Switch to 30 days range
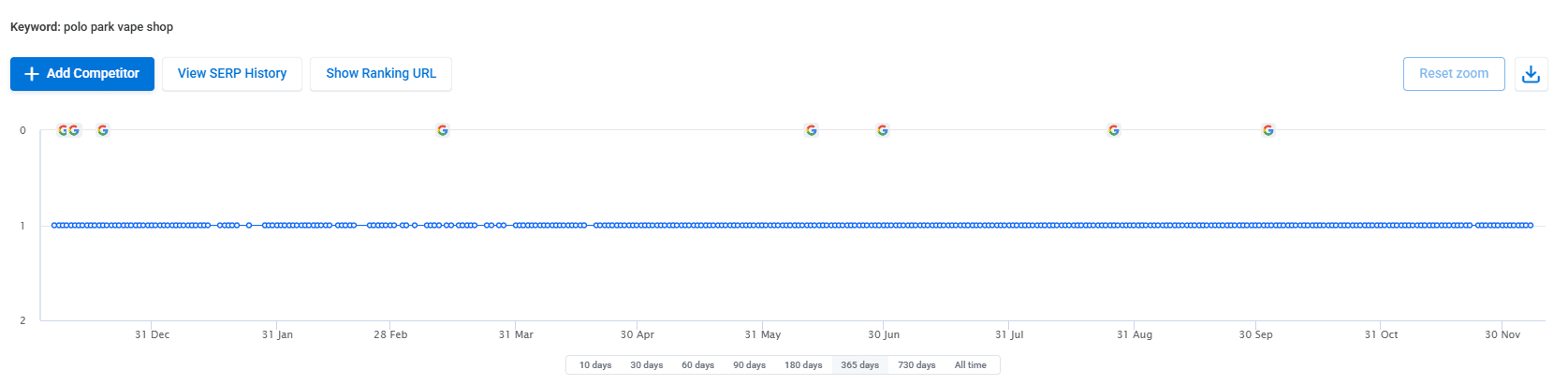 point(646,365)
